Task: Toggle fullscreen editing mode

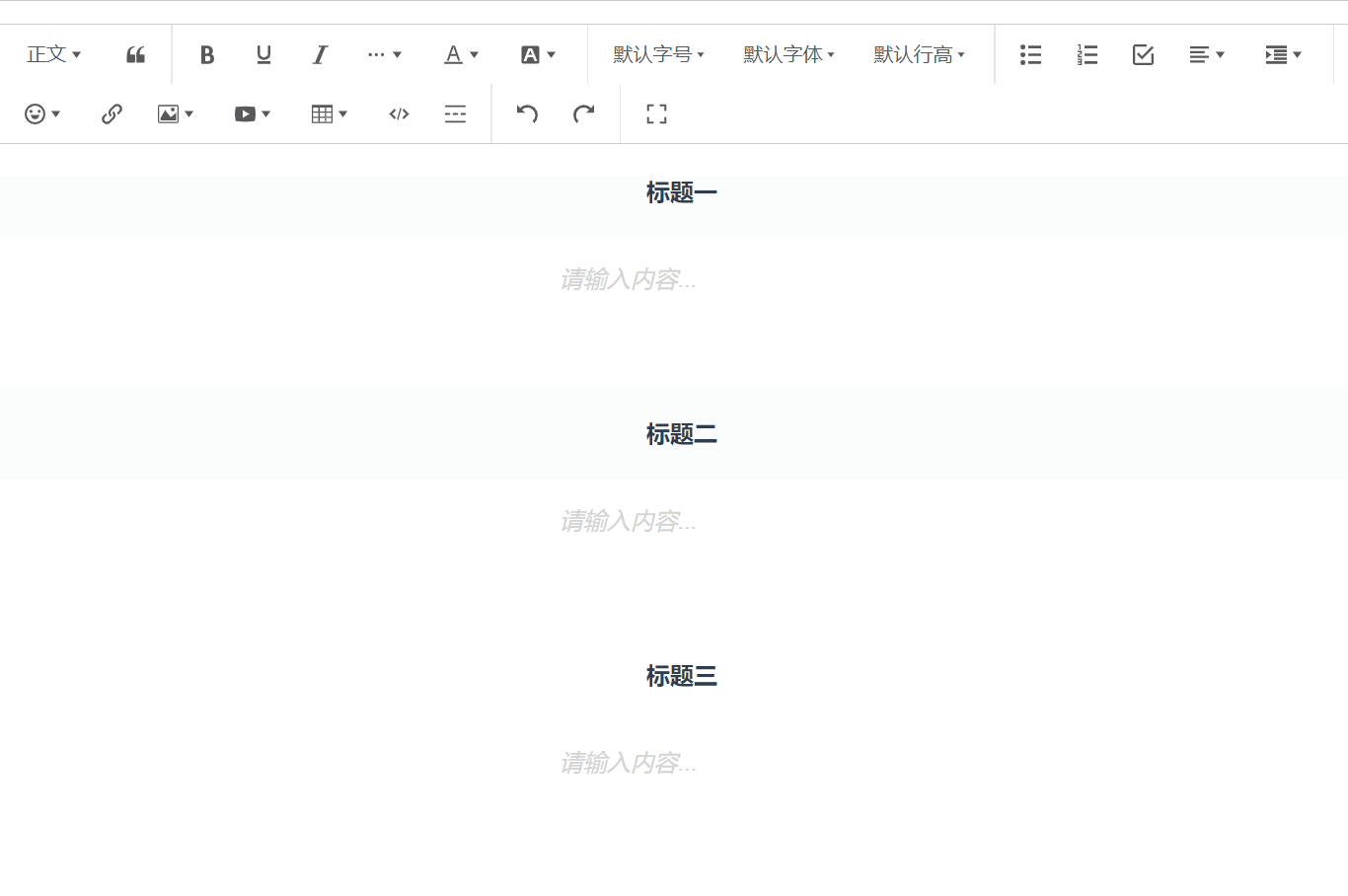Action: 655,113
